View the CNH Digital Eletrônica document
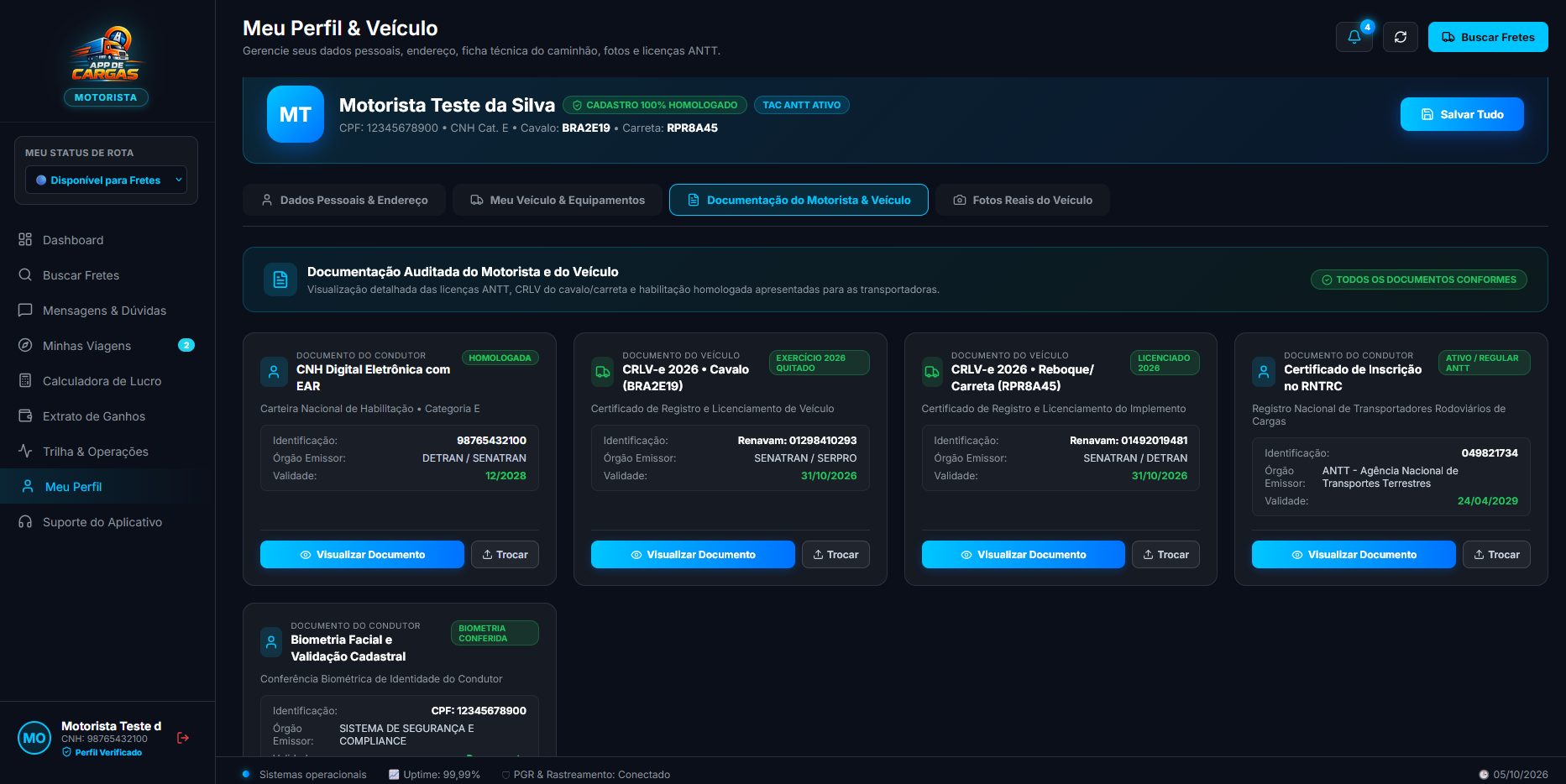This screenshot has width=1566, height=784. tap(362, 555)
